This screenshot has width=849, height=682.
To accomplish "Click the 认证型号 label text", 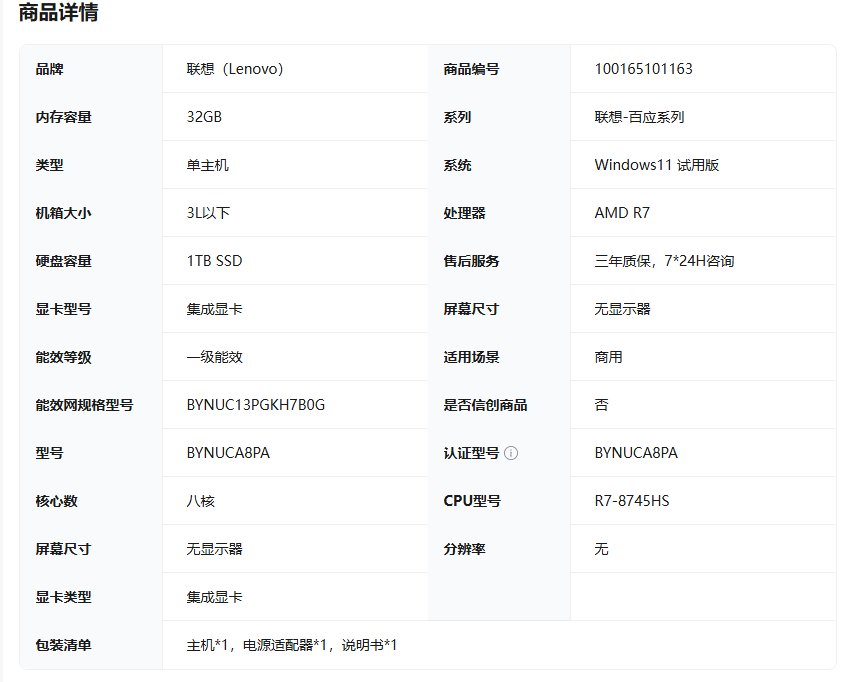I will click(x=471, y=453).
